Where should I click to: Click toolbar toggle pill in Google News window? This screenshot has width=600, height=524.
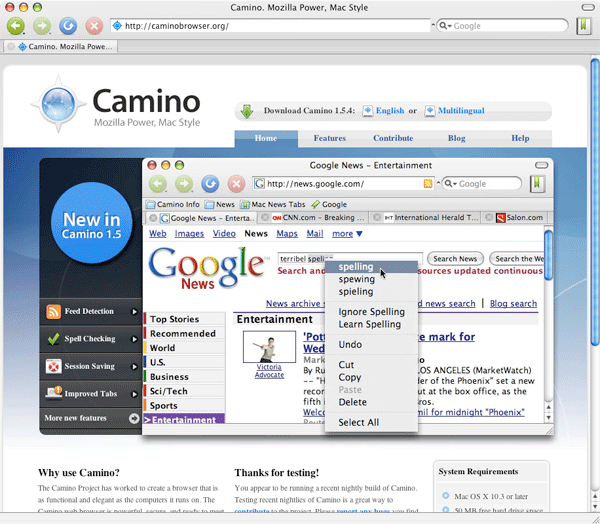541,165
